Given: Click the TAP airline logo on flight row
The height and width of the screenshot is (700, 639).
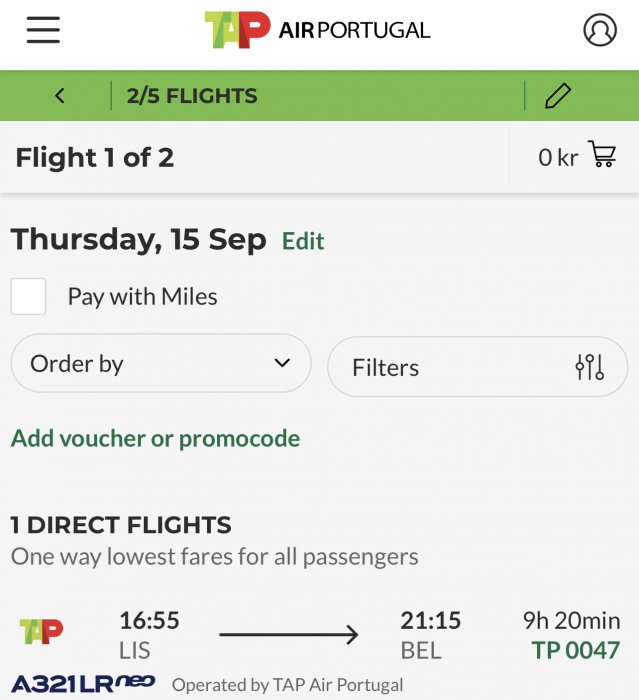Looking at the screenshot, I should 41,631.
